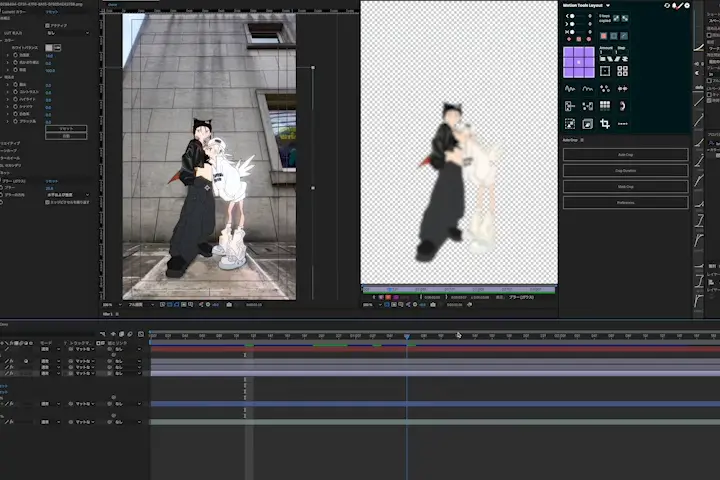This screenshot has height=480, width=720.
Task: Click the Auto Crop button
Action: (x=625, y=155)
